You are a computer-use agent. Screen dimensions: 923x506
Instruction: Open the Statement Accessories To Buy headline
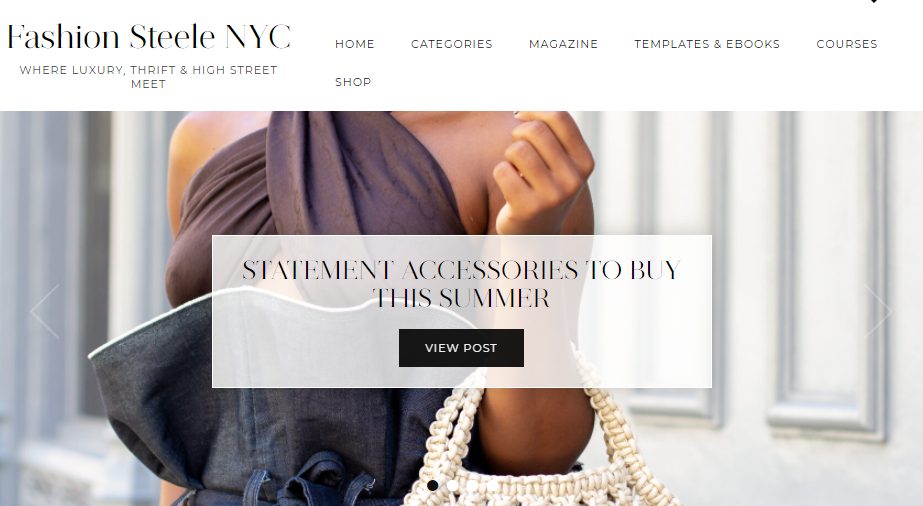(462, 284)
